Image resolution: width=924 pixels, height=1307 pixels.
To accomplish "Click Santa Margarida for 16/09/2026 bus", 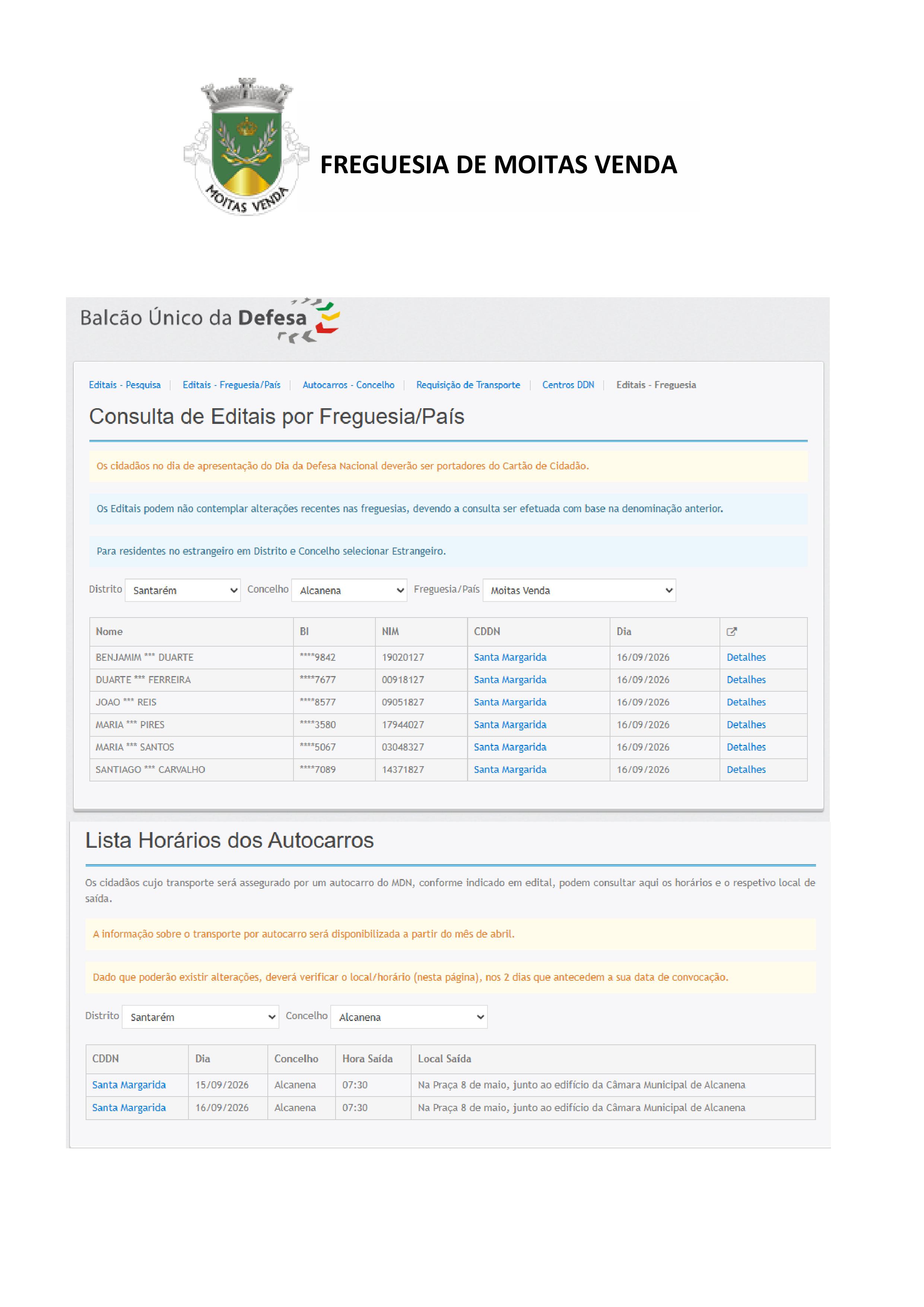I will click(129, 1107).
